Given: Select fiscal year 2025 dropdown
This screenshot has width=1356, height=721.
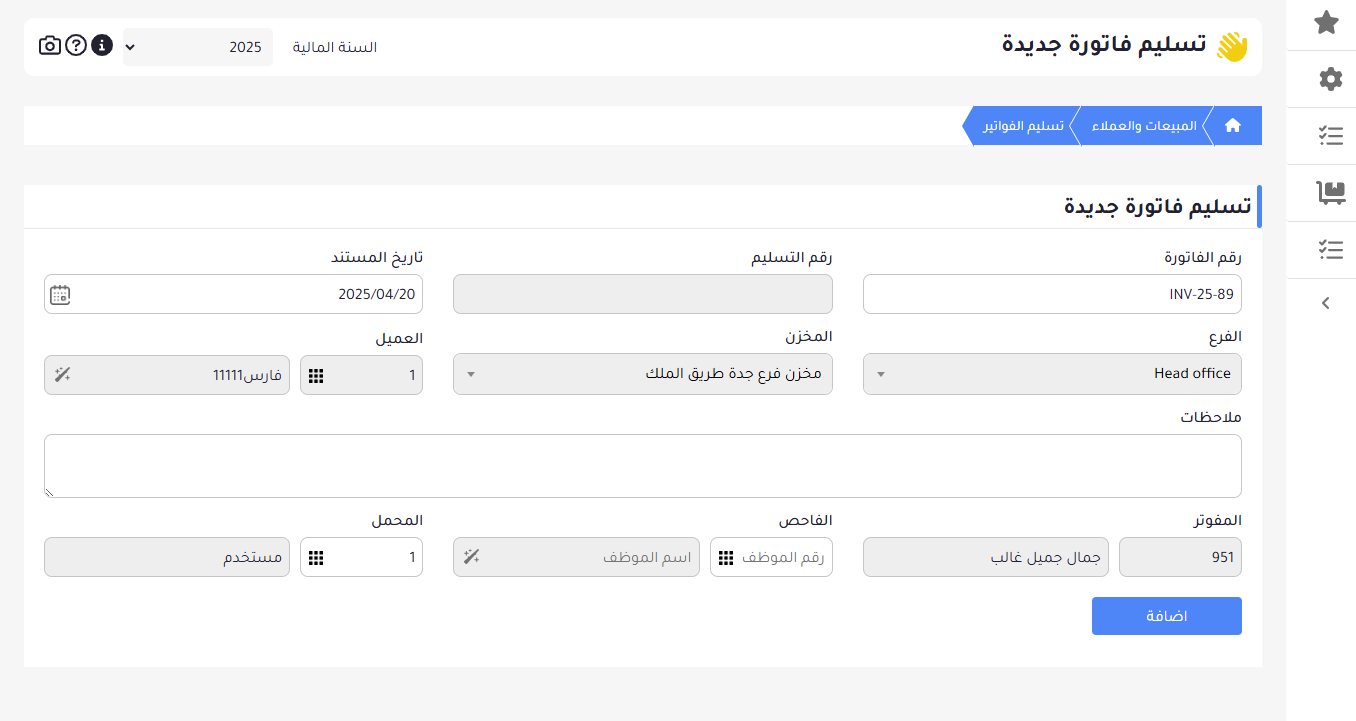Looking at the screenshot, I should click(198, 47).
